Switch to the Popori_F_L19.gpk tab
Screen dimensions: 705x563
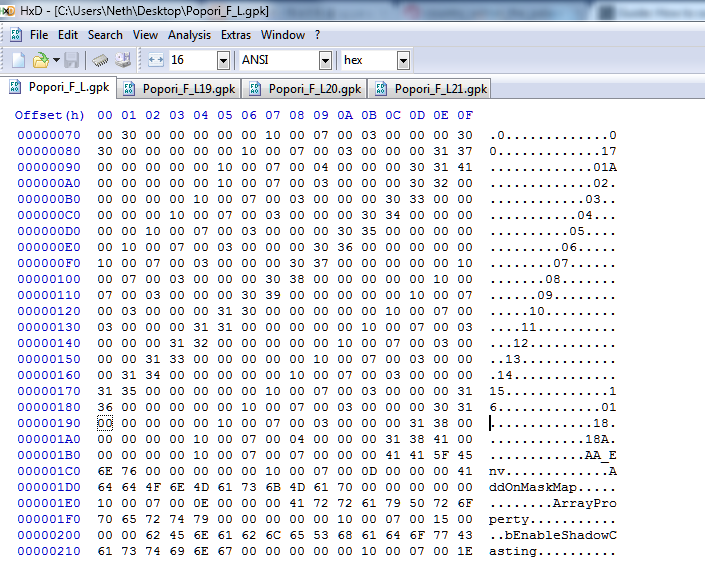[182, 89]
